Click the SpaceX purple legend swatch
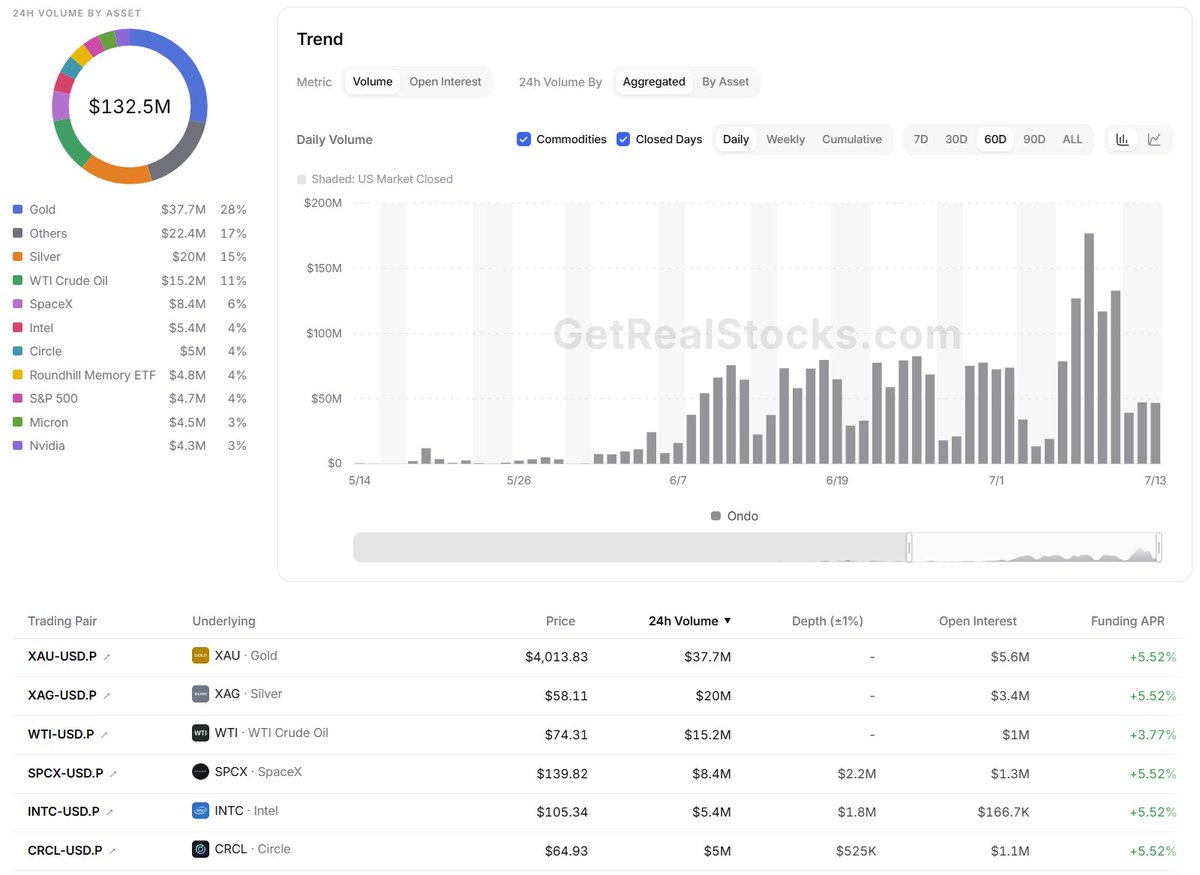 tap(17, 304)
